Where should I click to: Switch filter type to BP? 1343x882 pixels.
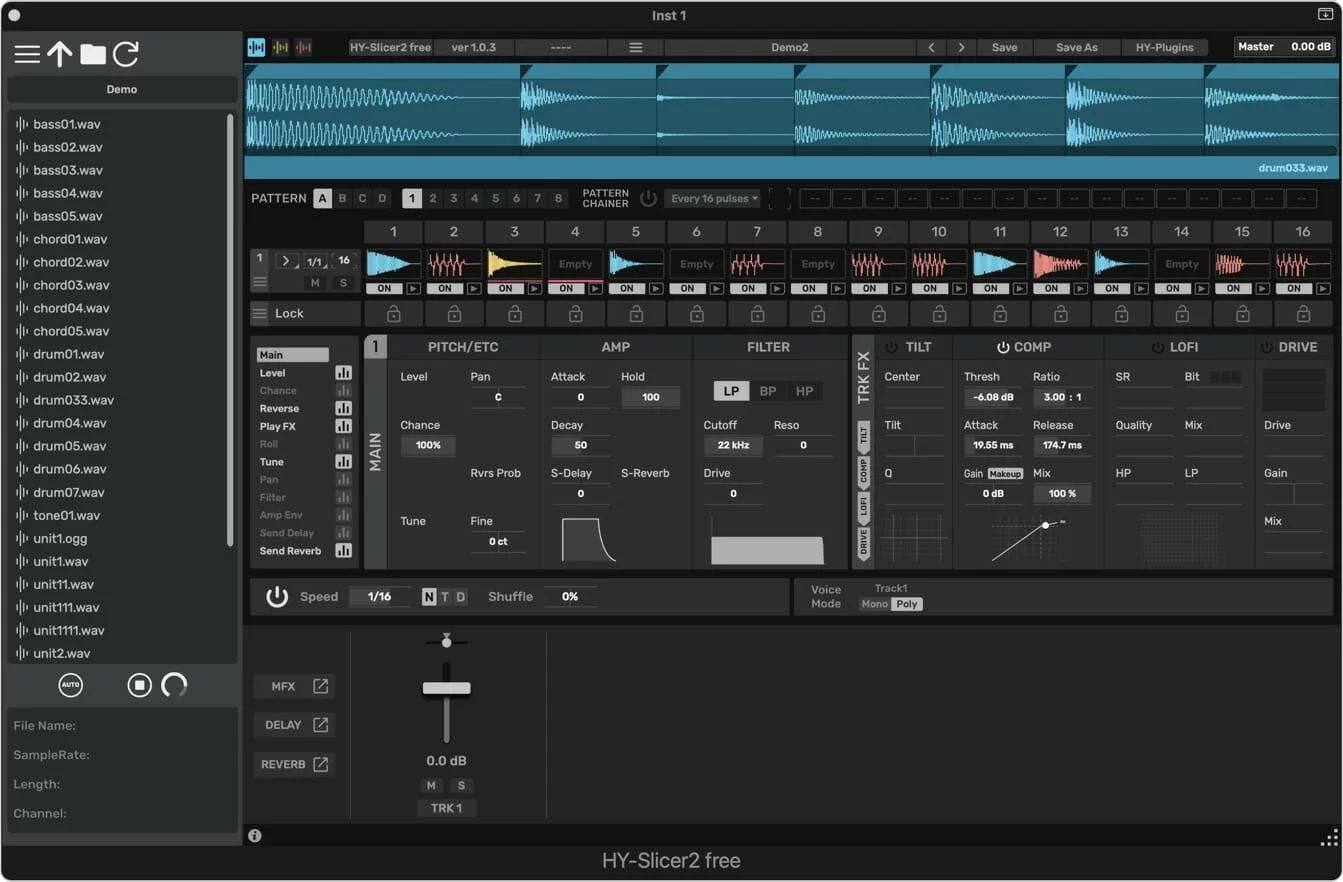768,391
